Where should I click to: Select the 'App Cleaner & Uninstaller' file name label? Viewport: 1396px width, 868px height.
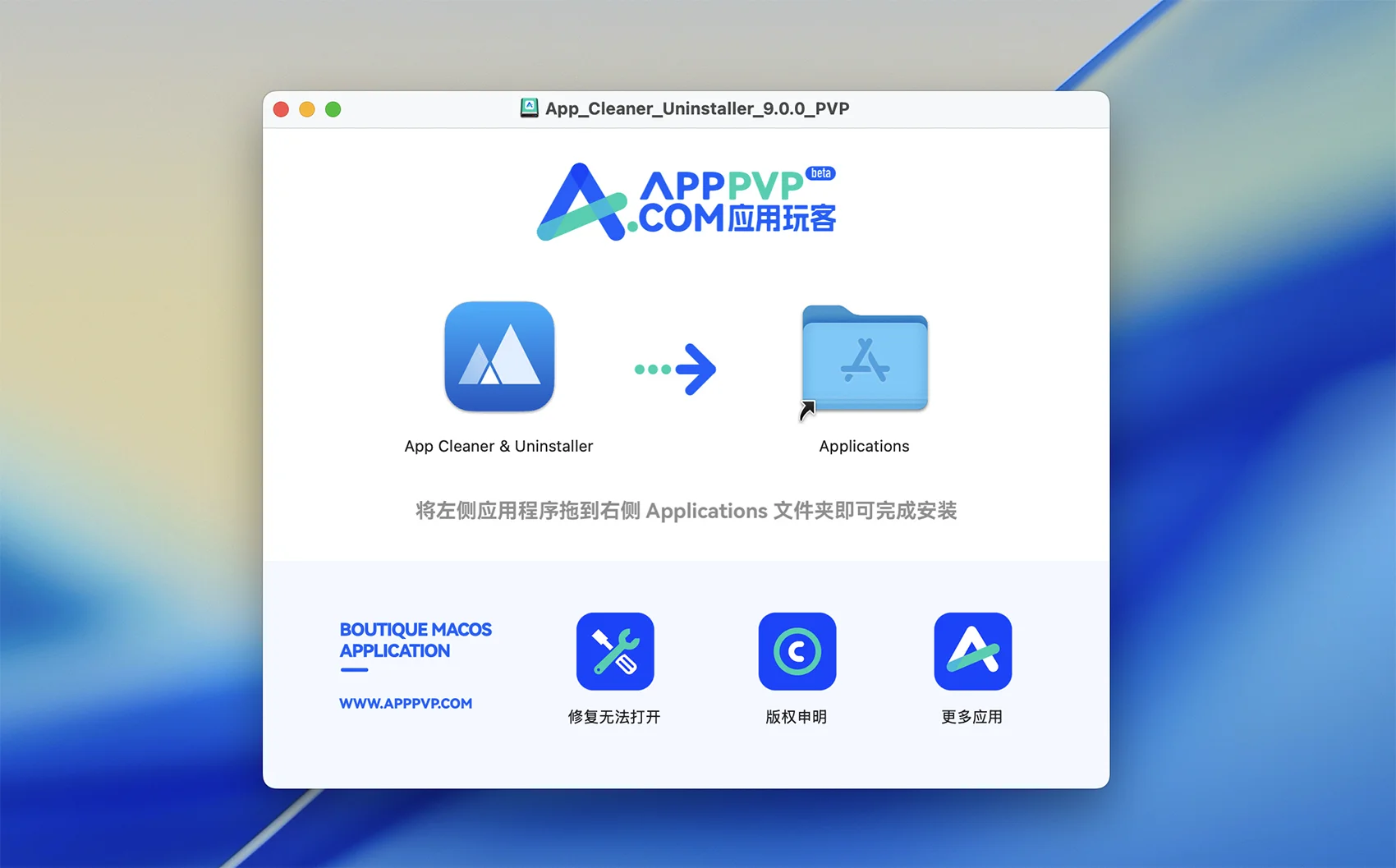click(498, 446)
